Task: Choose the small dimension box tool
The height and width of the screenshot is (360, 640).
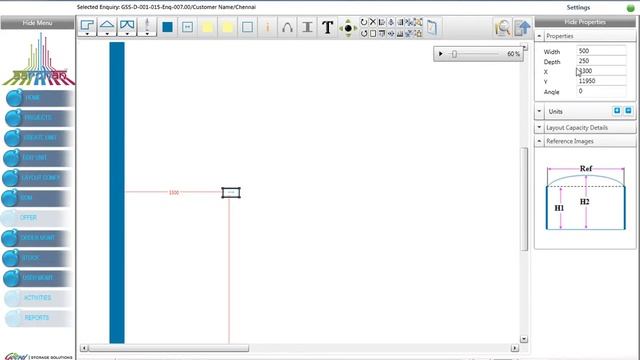Action: pos(187,27)
